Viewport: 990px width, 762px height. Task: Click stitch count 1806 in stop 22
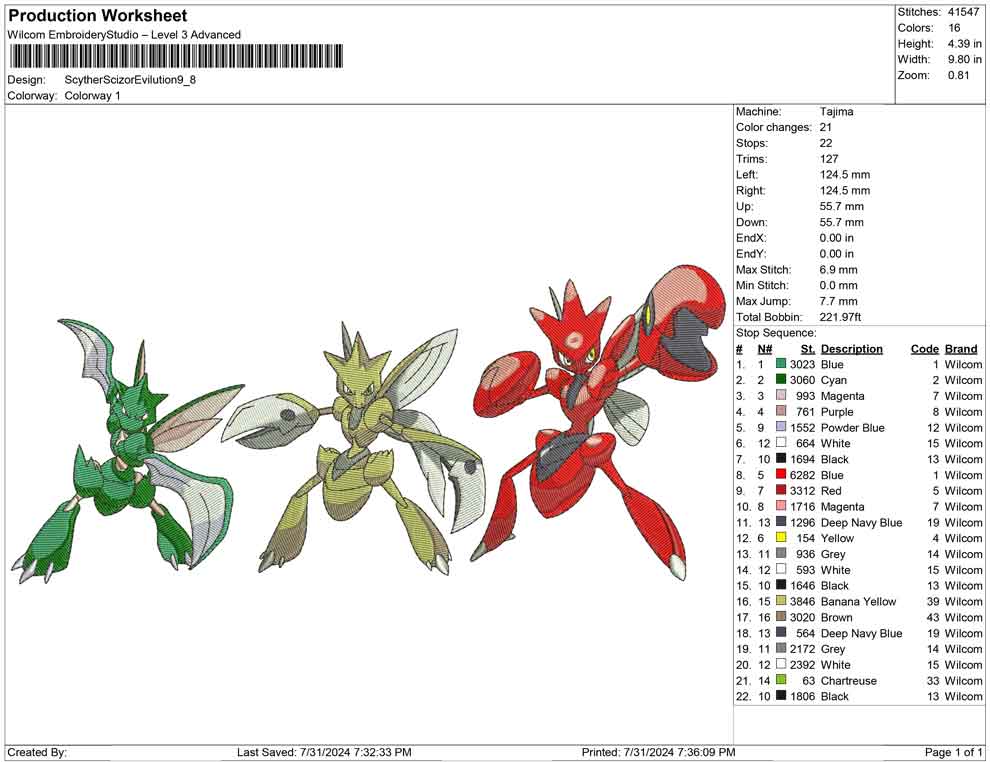coord(802,696)
